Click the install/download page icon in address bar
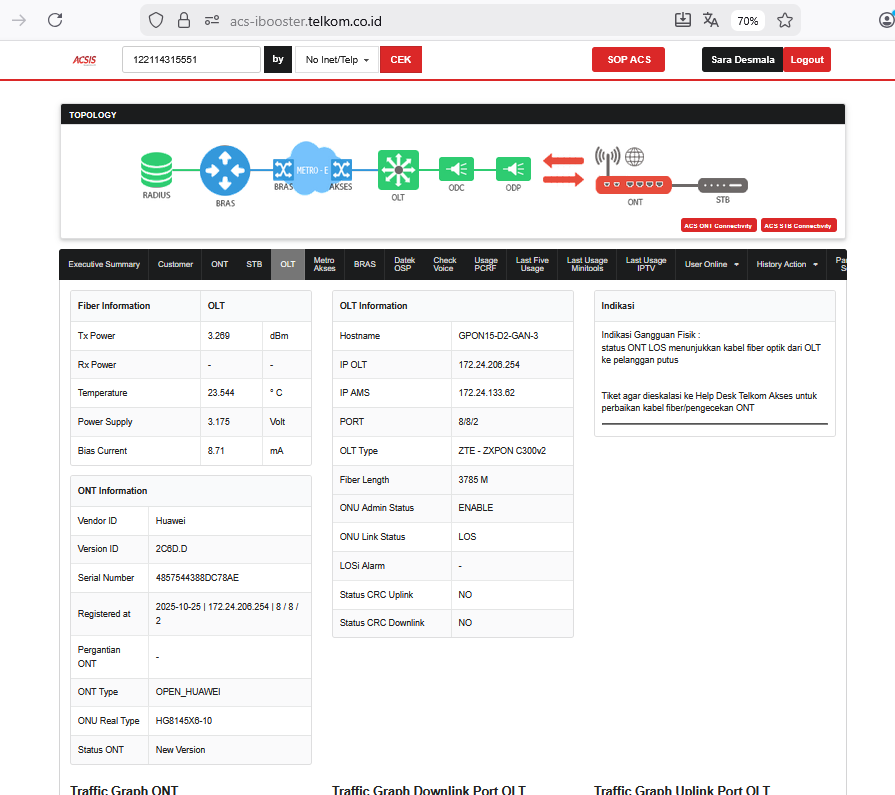The image size is (895, 795). click(683, 21)
